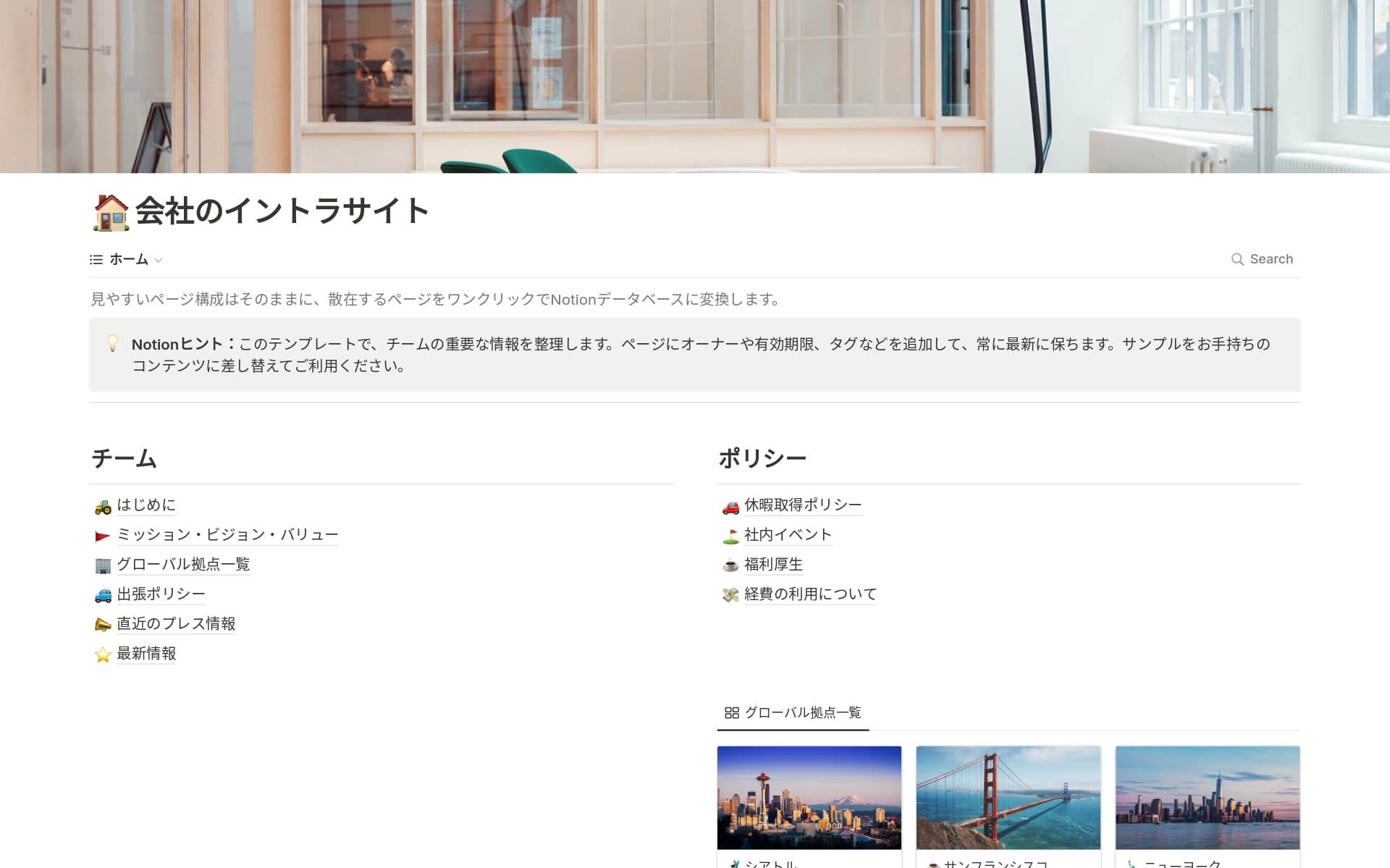1390x868 pixels.
Task: Click the star icon beside 最新情報
Action: click(103, 654)
